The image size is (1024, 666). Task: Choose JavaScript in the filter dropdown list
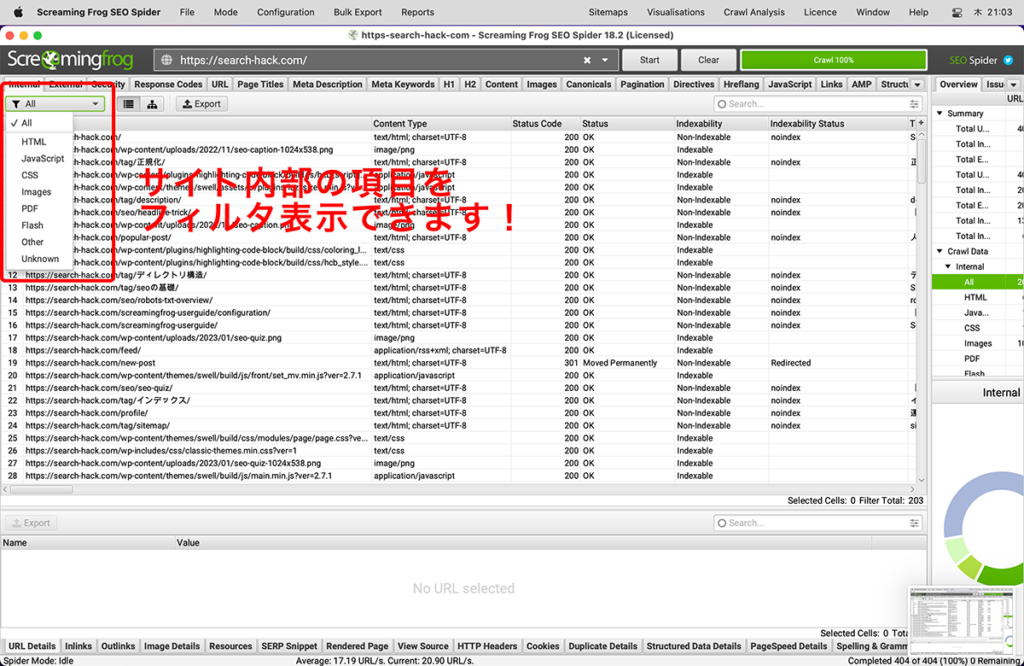(42, 159)
